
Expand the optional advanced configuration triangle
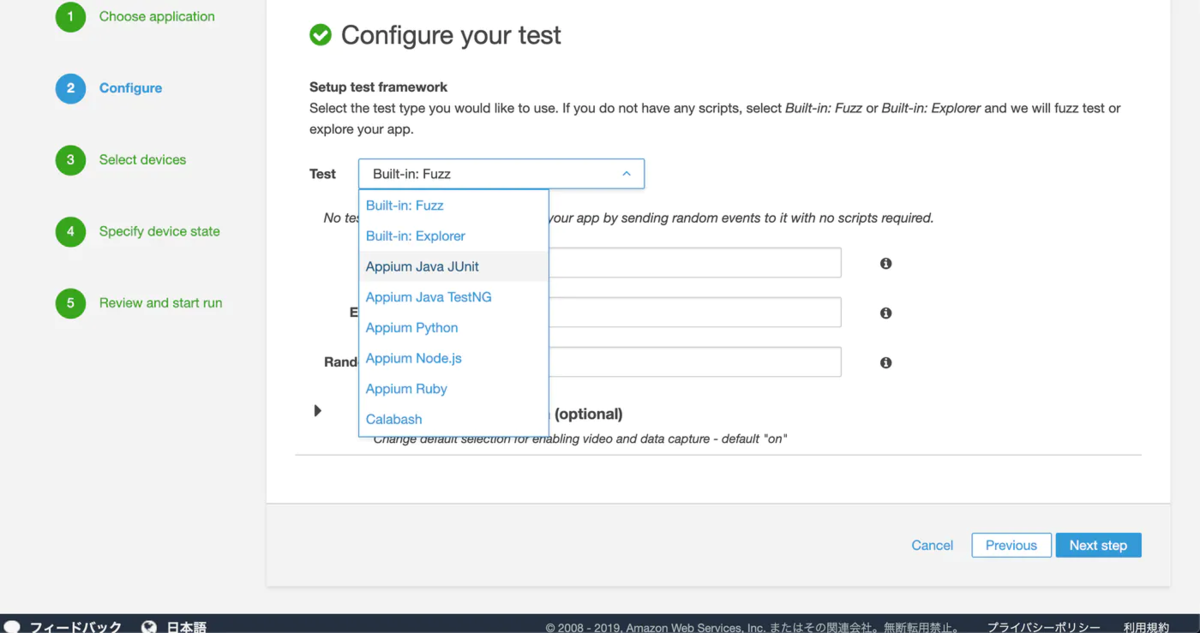point(317,411)
